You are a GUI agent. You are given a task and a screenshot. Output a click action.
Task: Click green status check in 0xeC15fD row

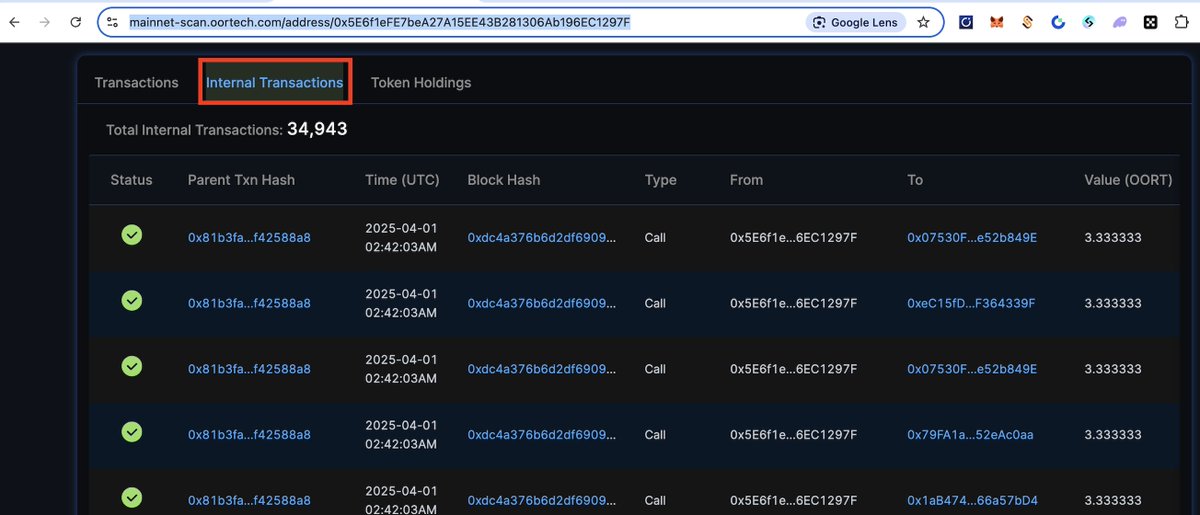click(131, 301)
